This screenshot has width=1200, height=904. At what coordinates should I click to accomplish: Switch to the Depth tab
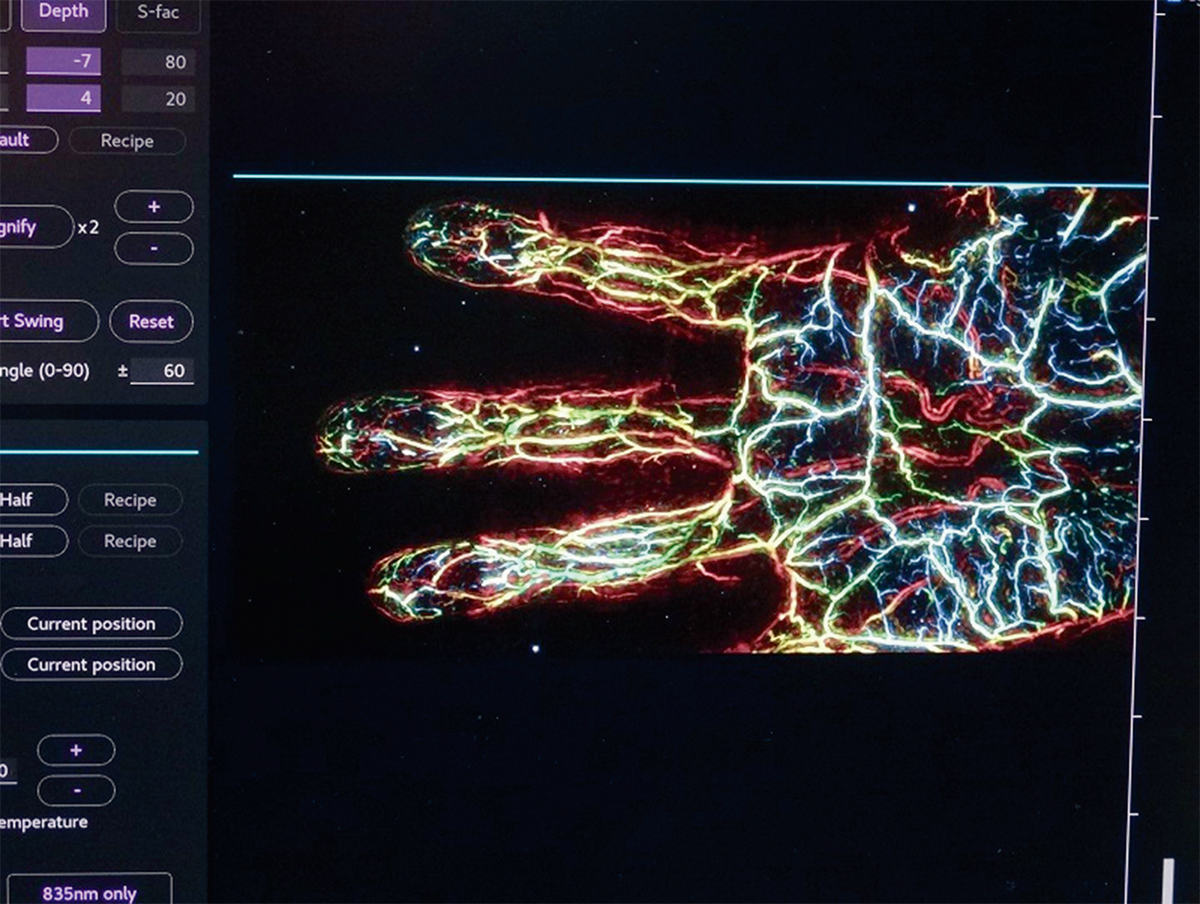click(63, 13)
